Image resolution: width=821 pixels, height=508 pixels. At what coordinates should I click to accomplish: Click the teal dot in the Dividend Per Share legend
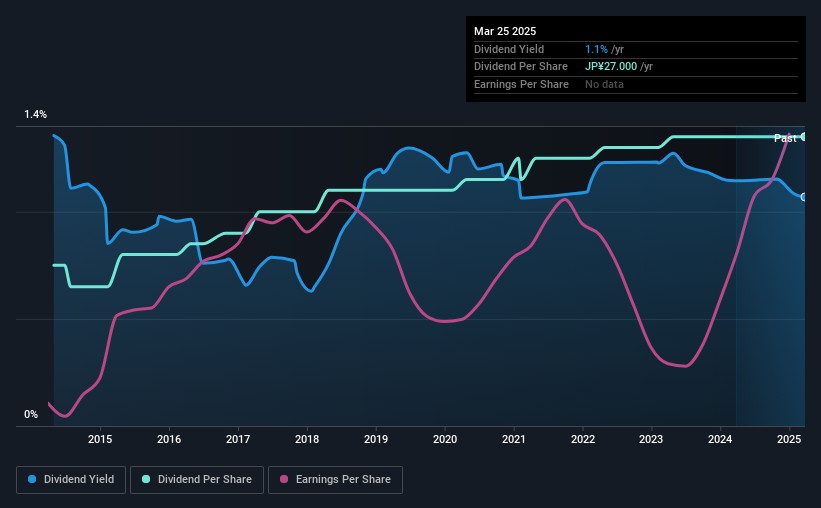click(x=146, y=480)
